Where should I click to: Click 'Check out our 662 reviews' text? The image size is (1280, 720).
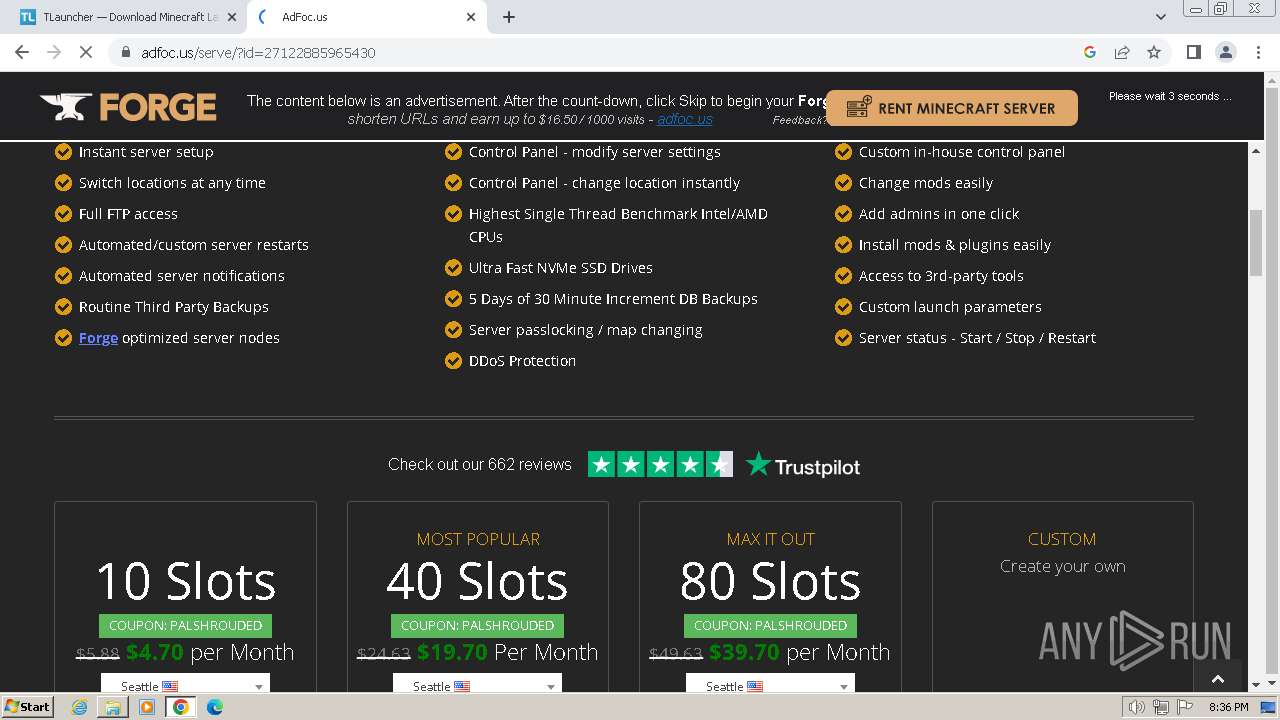480,464
